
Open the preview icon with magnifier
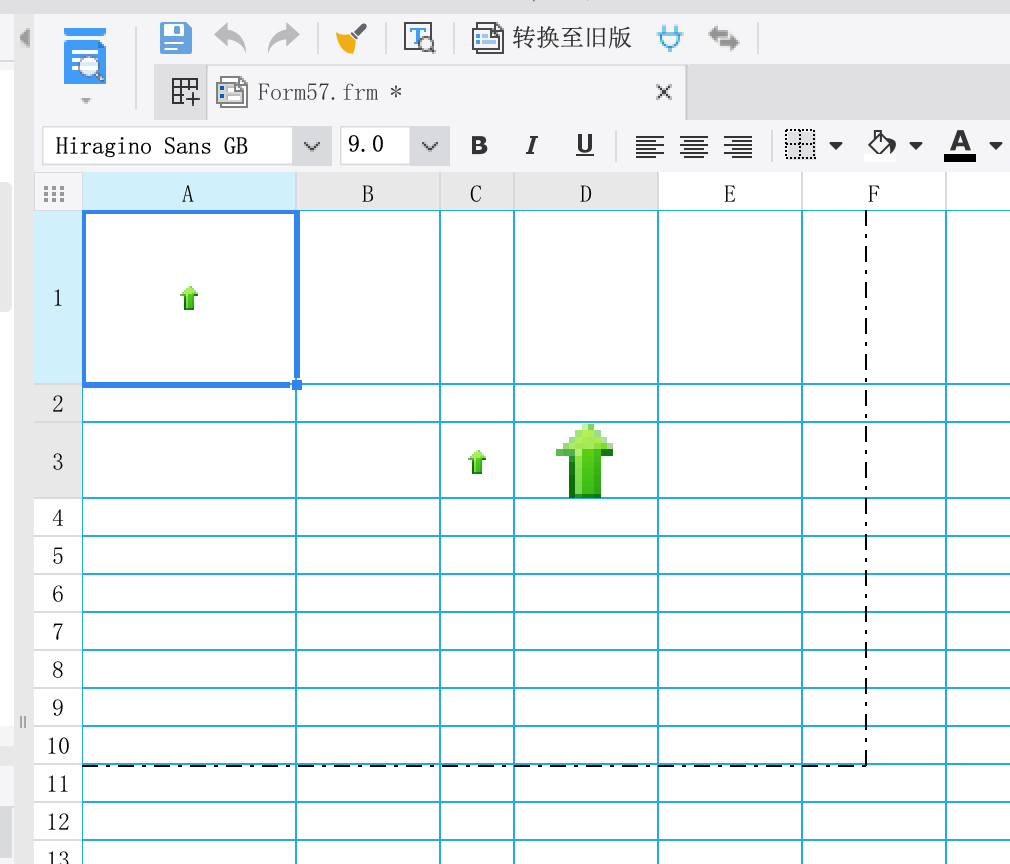click(x=419, y=38)
